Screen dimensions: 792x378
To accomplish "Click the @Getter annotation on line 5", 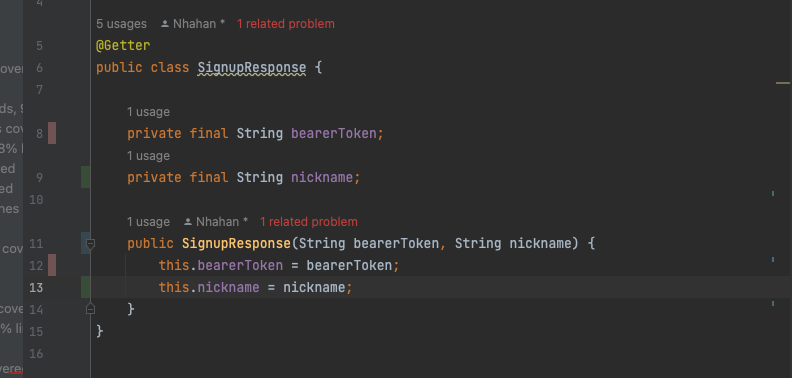I will pos(123,45).
